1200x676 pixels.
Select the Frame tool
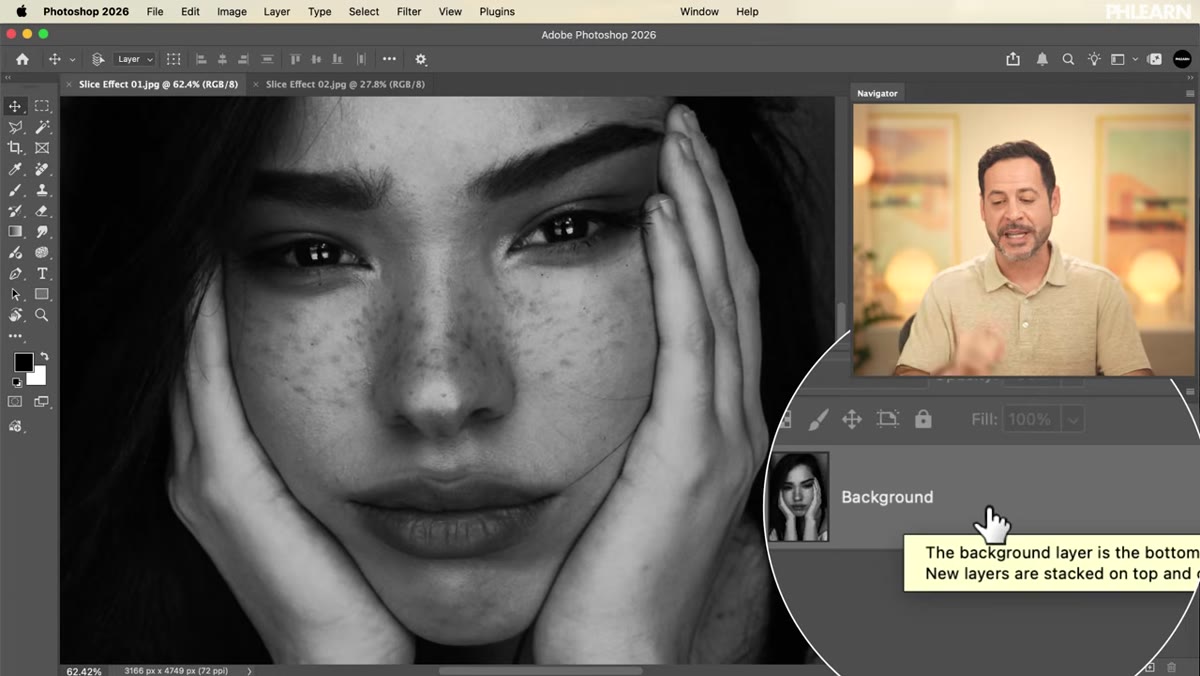point(42,148)
